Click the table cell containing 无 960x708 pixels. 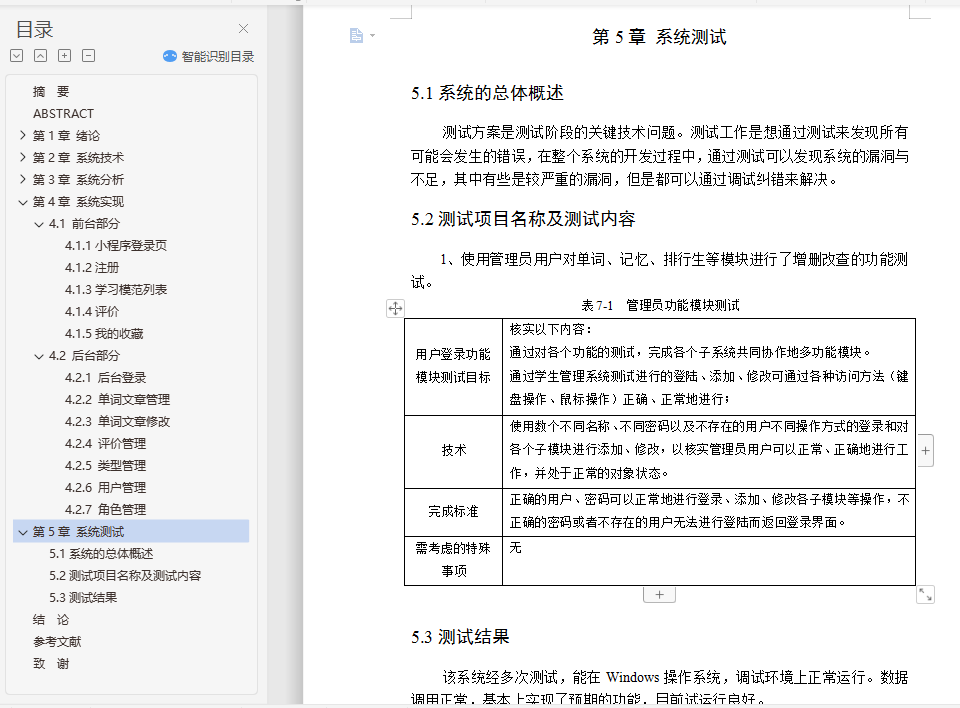[708, 560]
